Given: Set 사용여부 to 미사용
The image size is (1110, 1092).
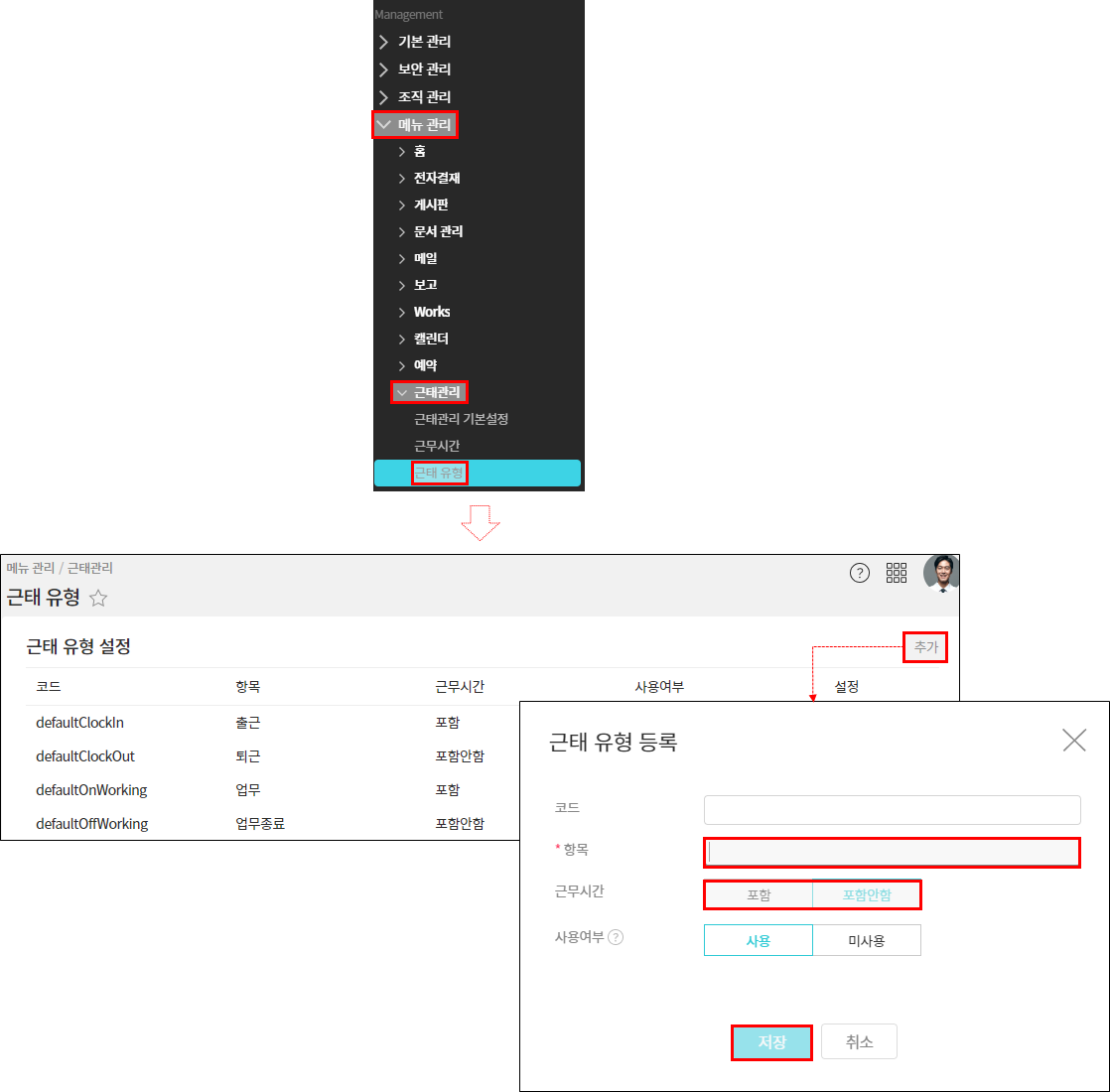Looking at the screenshot, I should click(x=866, y=940).
